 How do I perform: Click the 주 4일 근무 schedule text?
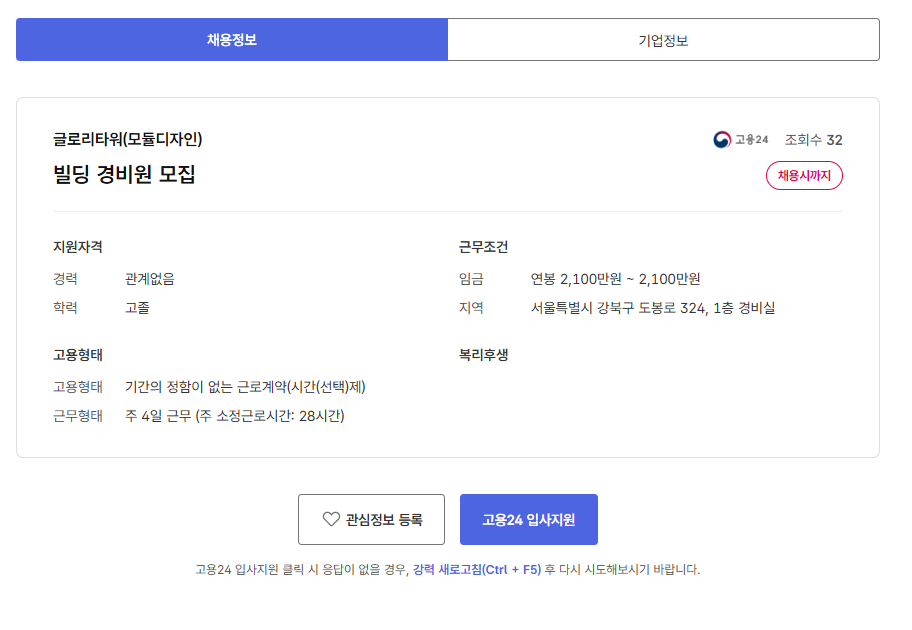(158, 416)
